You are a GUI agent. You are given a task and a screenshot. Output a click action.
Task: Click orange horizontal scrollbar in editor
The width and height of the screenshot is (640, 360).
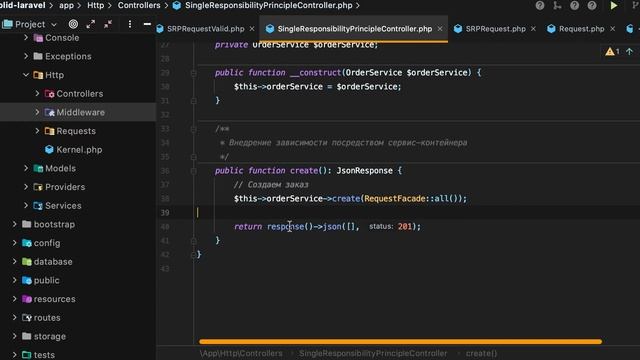click(x=400, y=342)
